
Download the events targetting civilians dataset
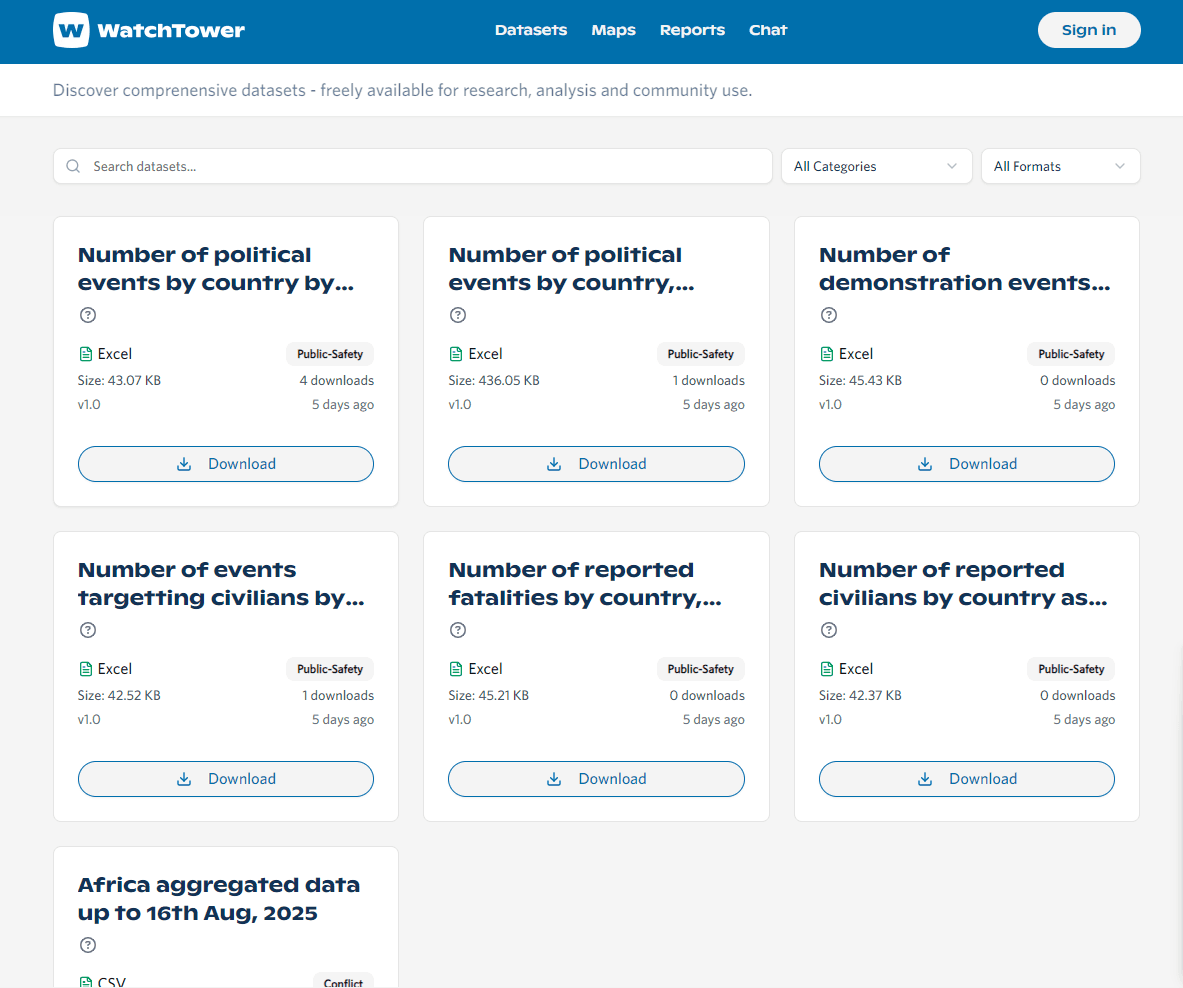click(x=226, y=779)
